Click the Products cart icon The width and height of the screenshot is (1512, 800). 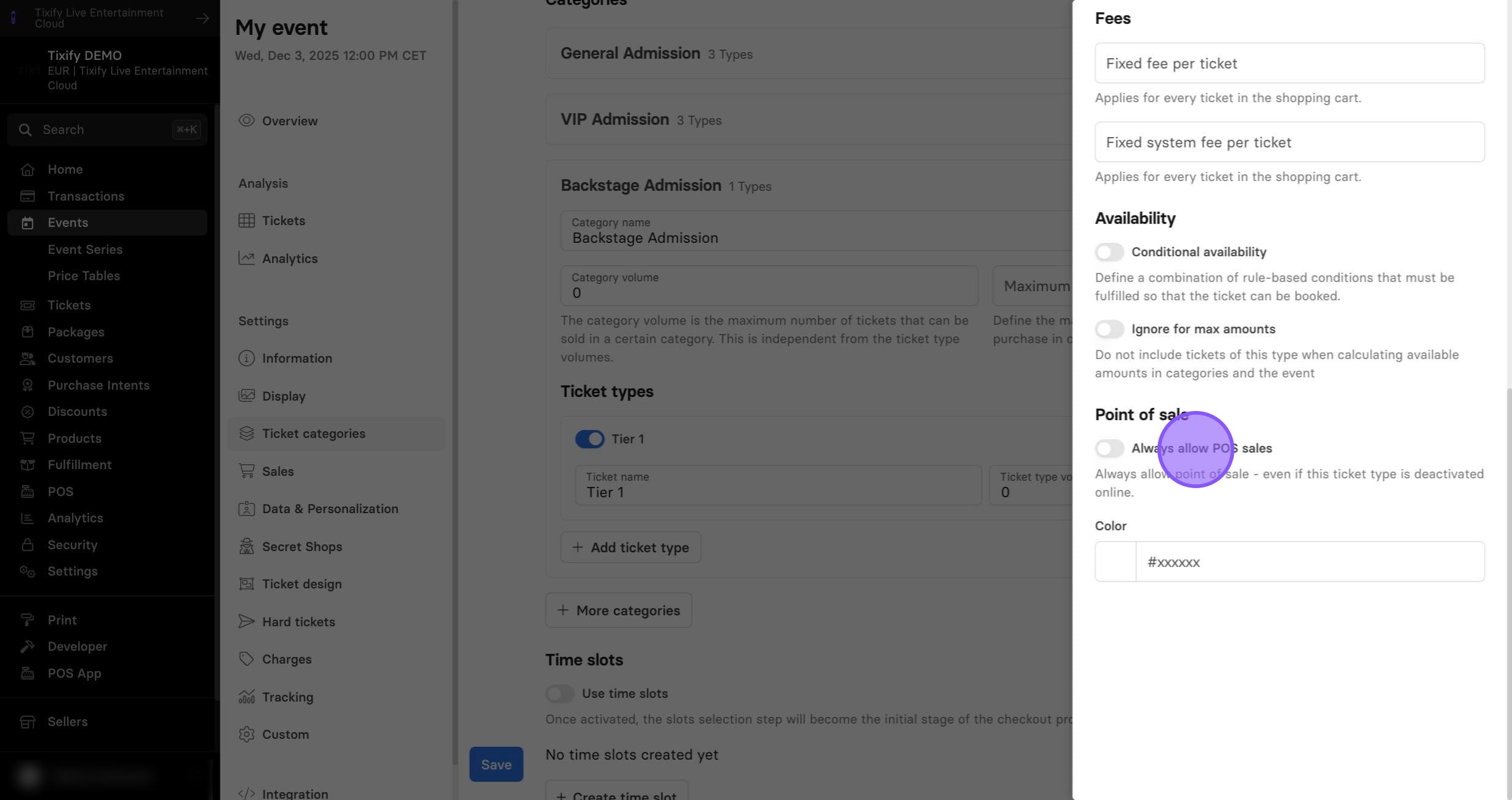(x=27, y=439)
